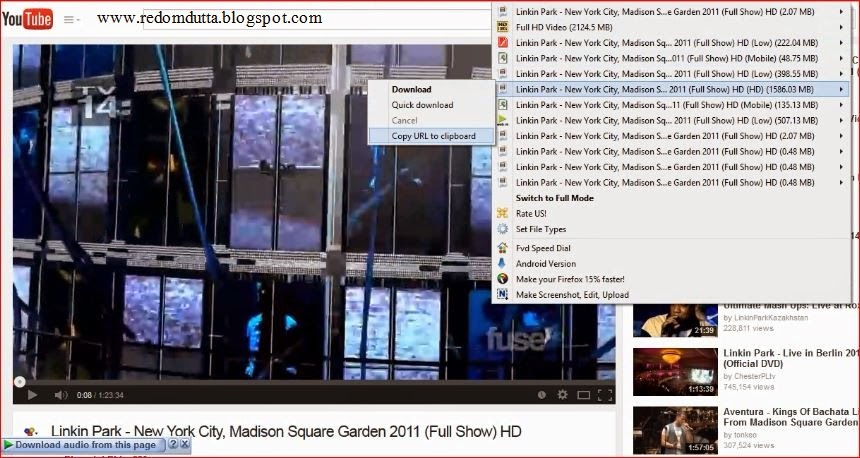Open the 1:57:05 duration video thumbnail
The image size is (860, 458).
pos(675,431)
